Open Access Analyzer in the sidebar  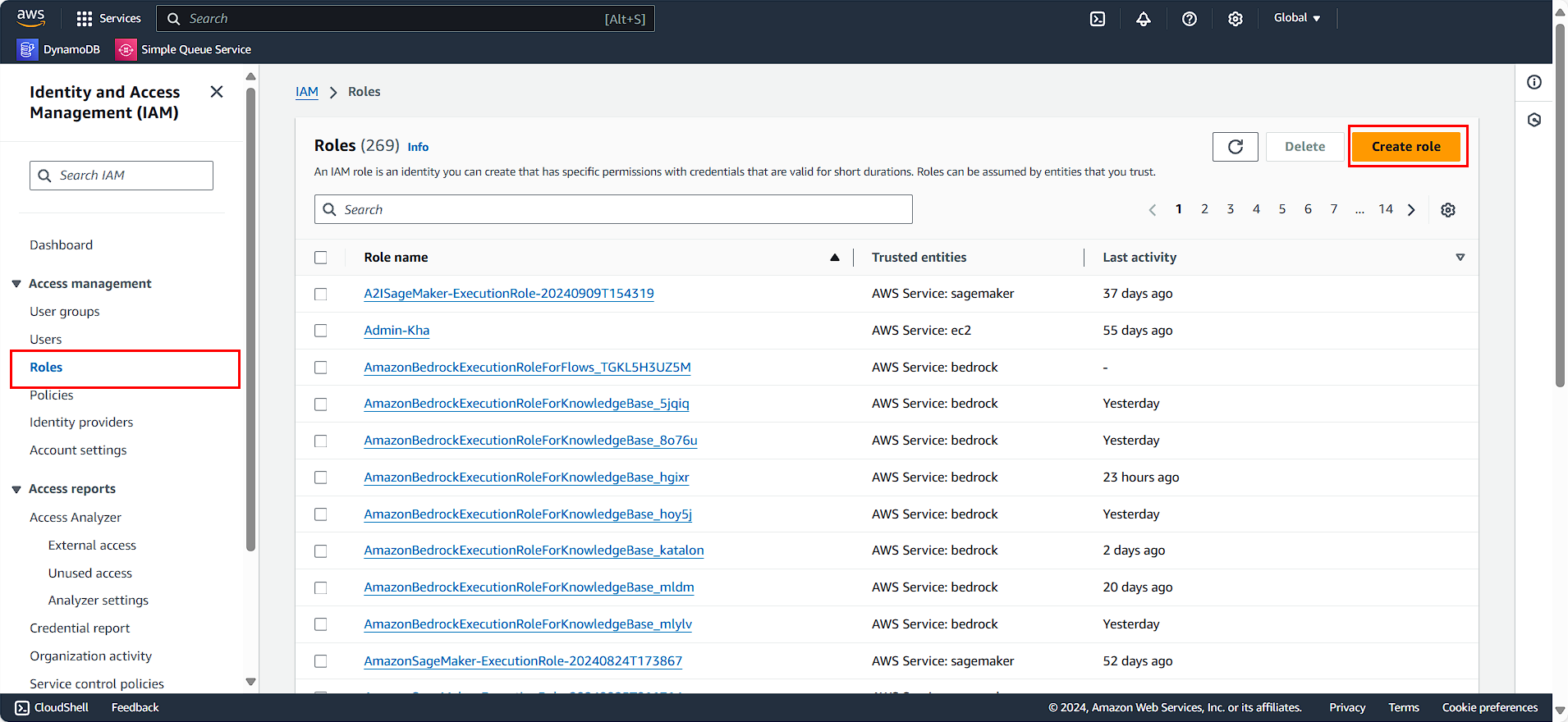coord(76,518)
